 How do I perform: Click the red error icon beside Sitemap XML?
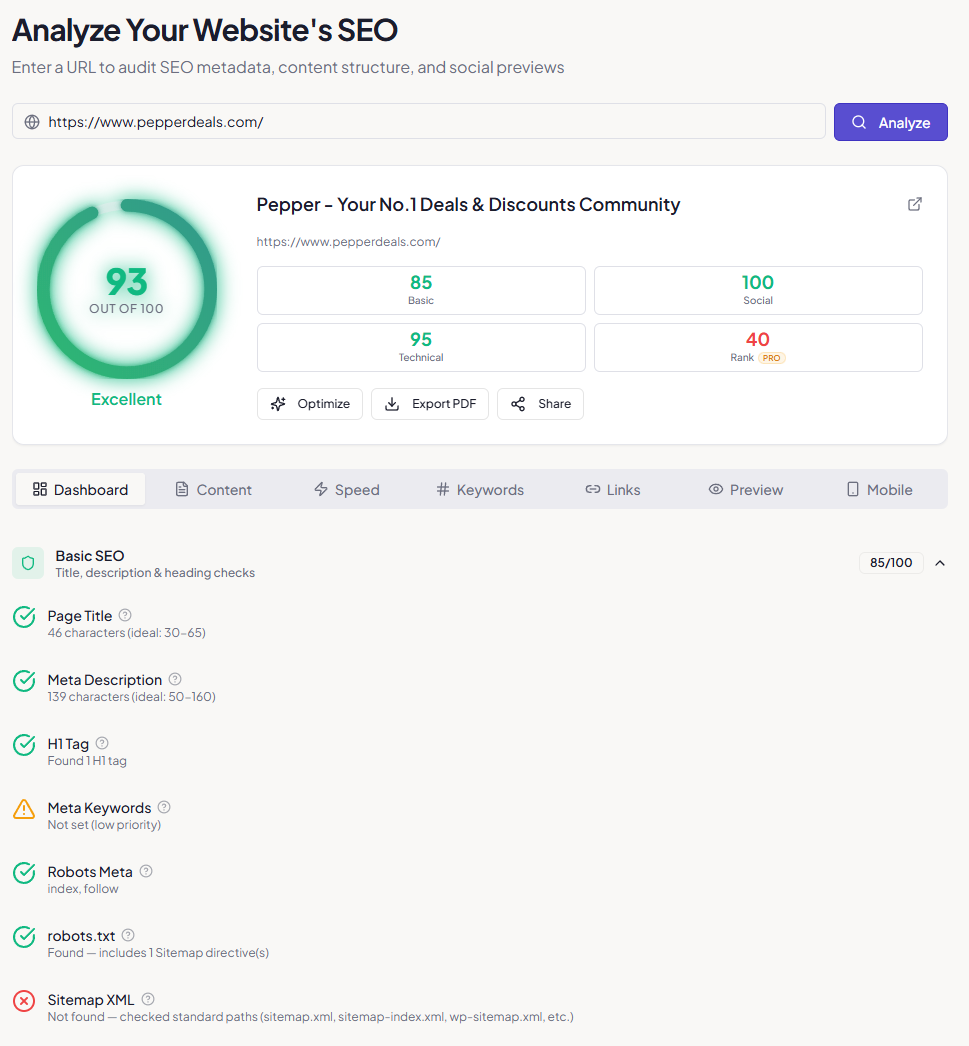pyautogui.click(x=23, y=1001)
